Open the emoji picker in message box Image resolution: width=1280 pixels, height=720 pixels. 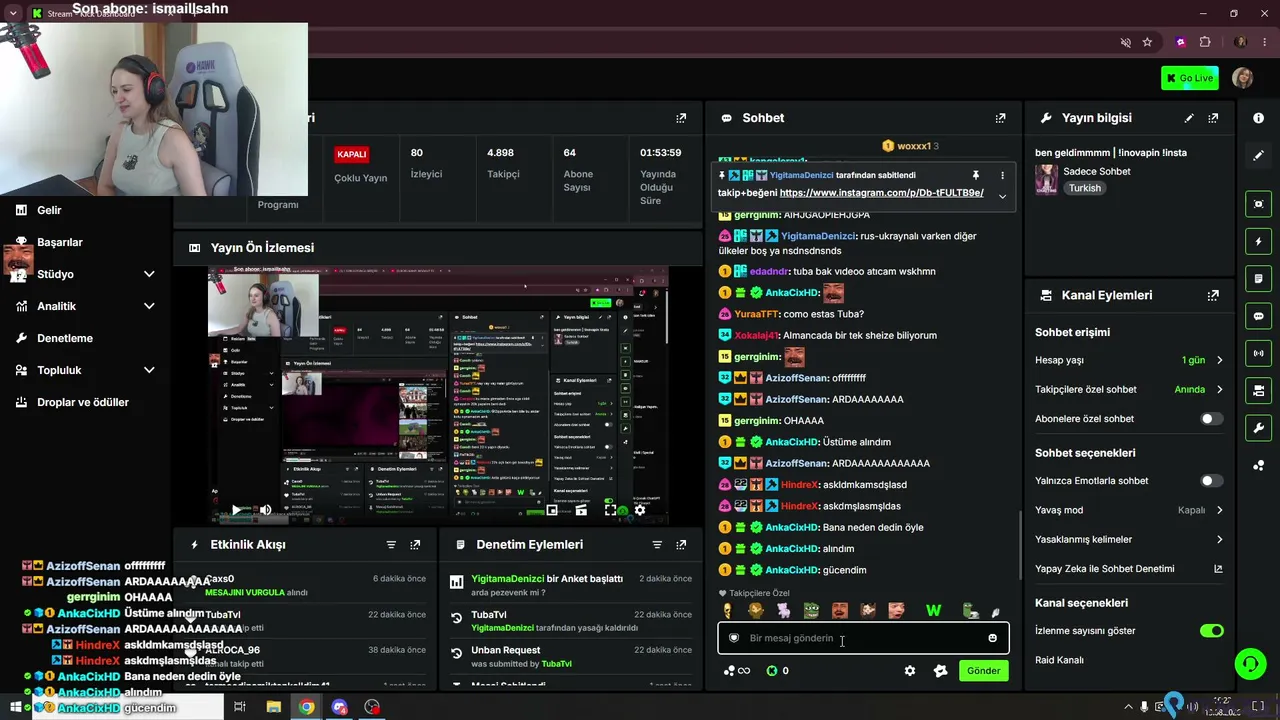pyautogui.click(x=992, y=638)
